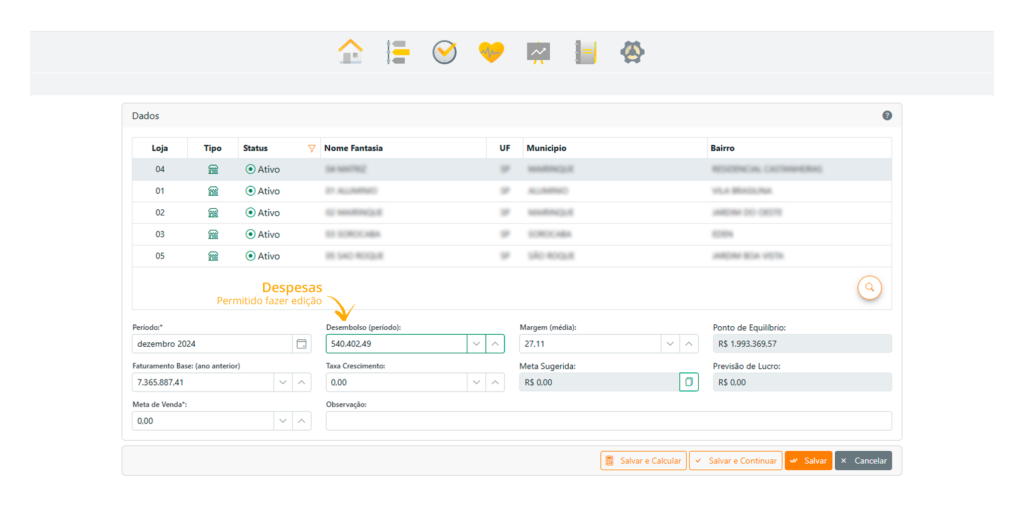This screenshot has height=523, width=1024.
Task: Open the gear settings icon
Action: tap(632, 52)
